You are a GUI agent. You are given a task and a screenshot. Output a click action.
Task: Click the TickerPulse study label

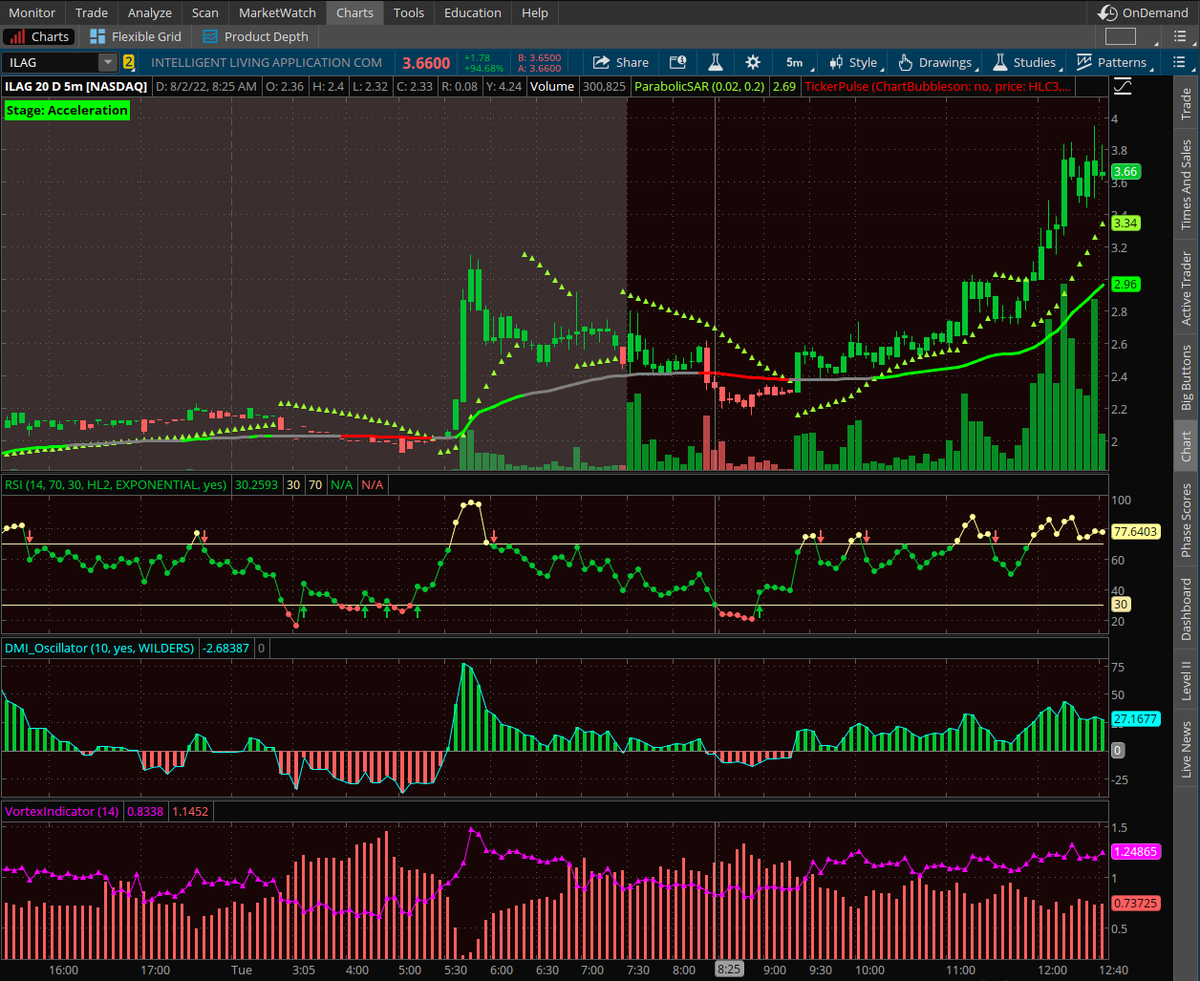pos(938,87)
